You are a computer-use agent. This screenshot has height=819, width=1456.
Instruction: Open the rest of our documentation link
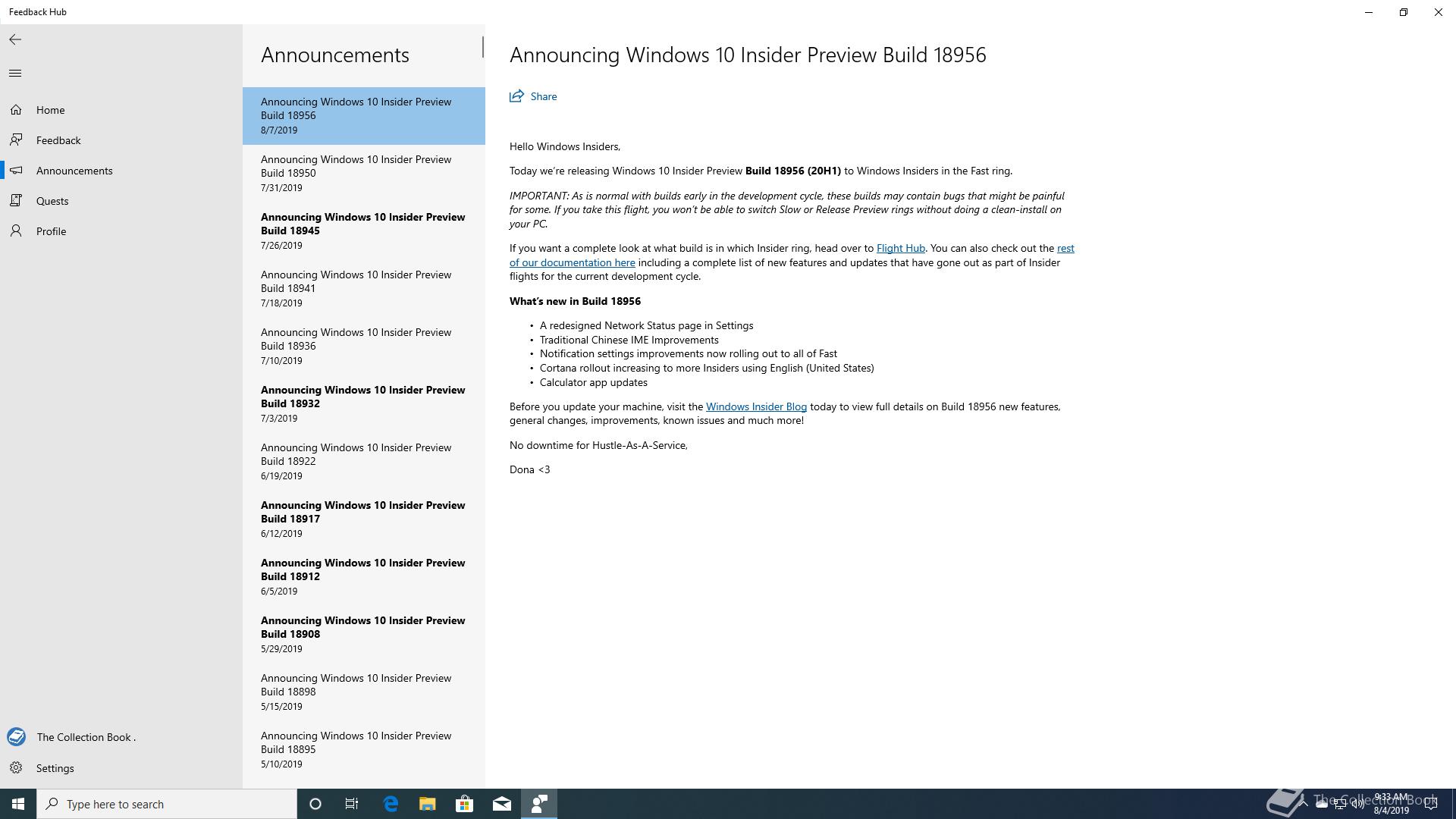(573, 262)
